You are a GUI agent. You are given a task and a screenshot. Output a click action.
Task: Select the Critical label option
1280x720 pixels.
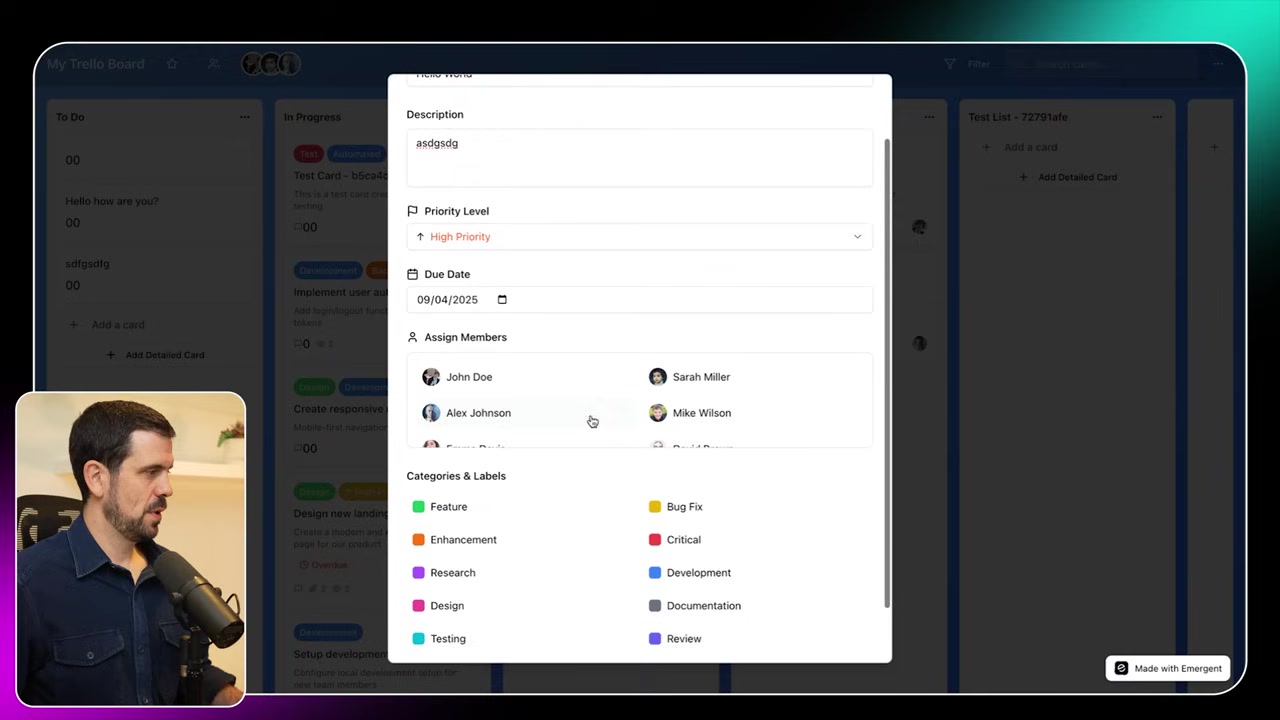683,540
